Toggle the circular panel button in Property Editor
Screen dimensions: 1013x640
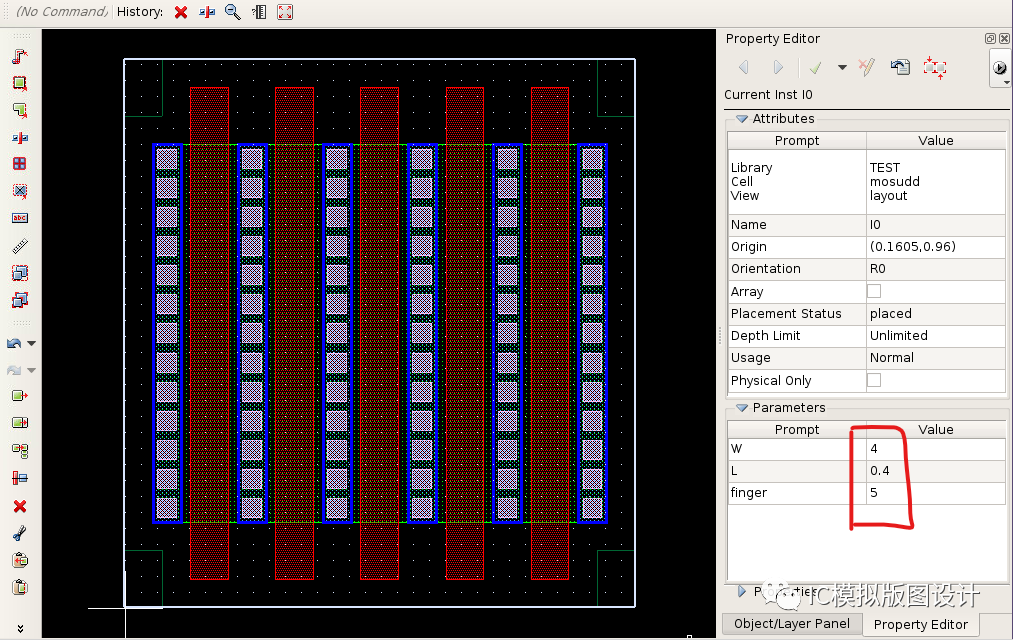[1000, 67]
